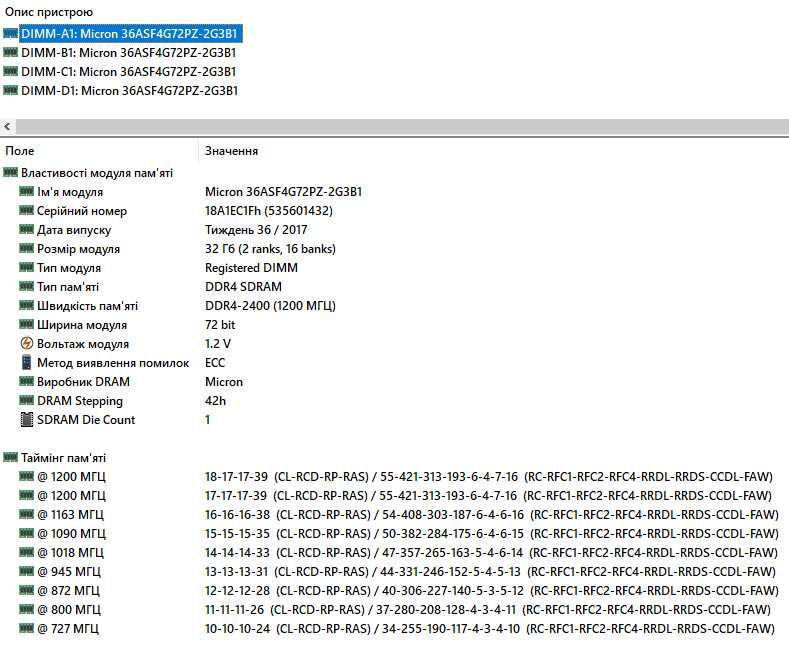Click the DRAM Stepping value '42h'

point(215,401)
